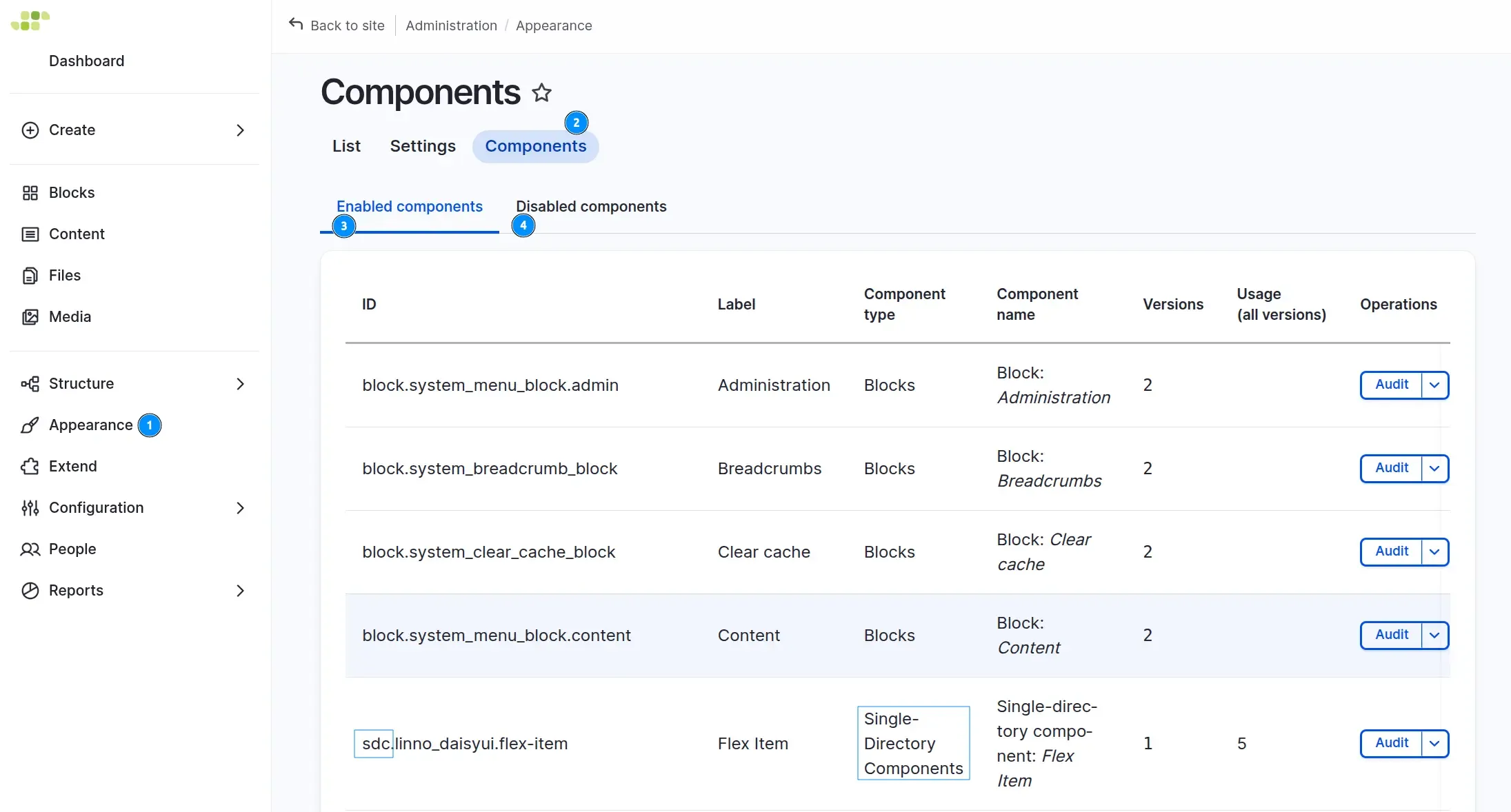This screenshot has width=1511, height=812.
Task: Click the site logo in top left
Action: point(29,20)
